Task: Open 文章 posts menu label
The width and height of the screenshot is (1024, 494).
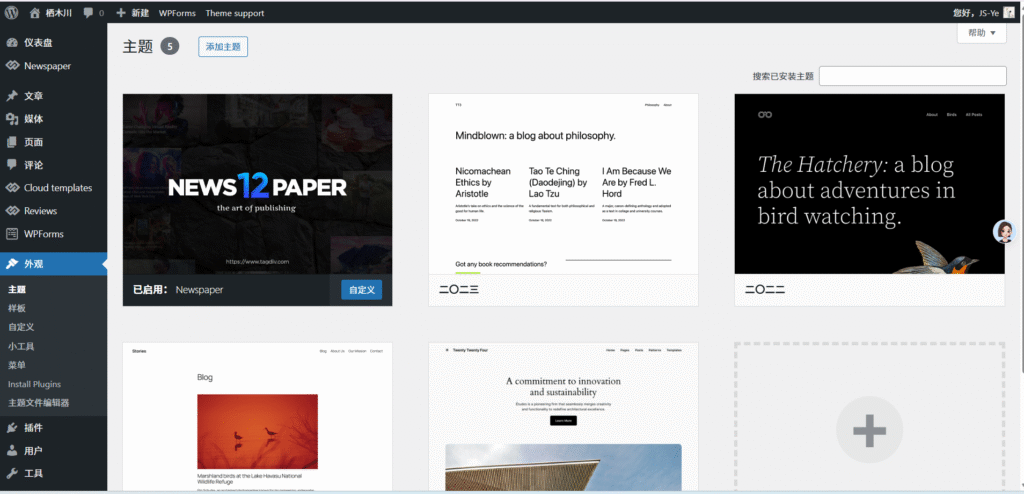Action: (34, 96)
